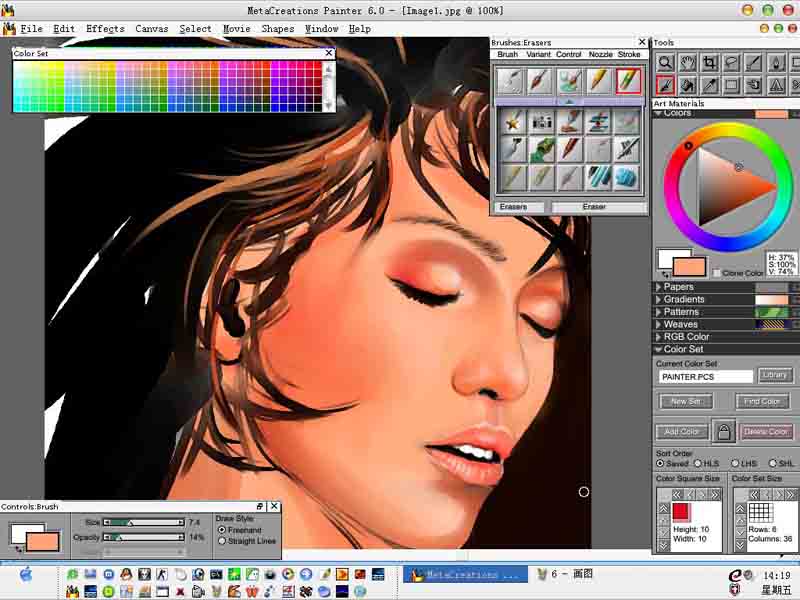Select the pointing-hand adjuster tool
The width and height of the screenshot is (800, 600).
(755, 86)
